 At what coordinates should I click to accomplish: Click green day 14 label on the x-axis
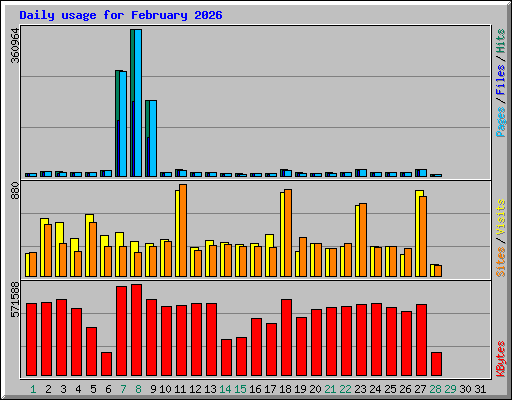(x=225, y=389)
